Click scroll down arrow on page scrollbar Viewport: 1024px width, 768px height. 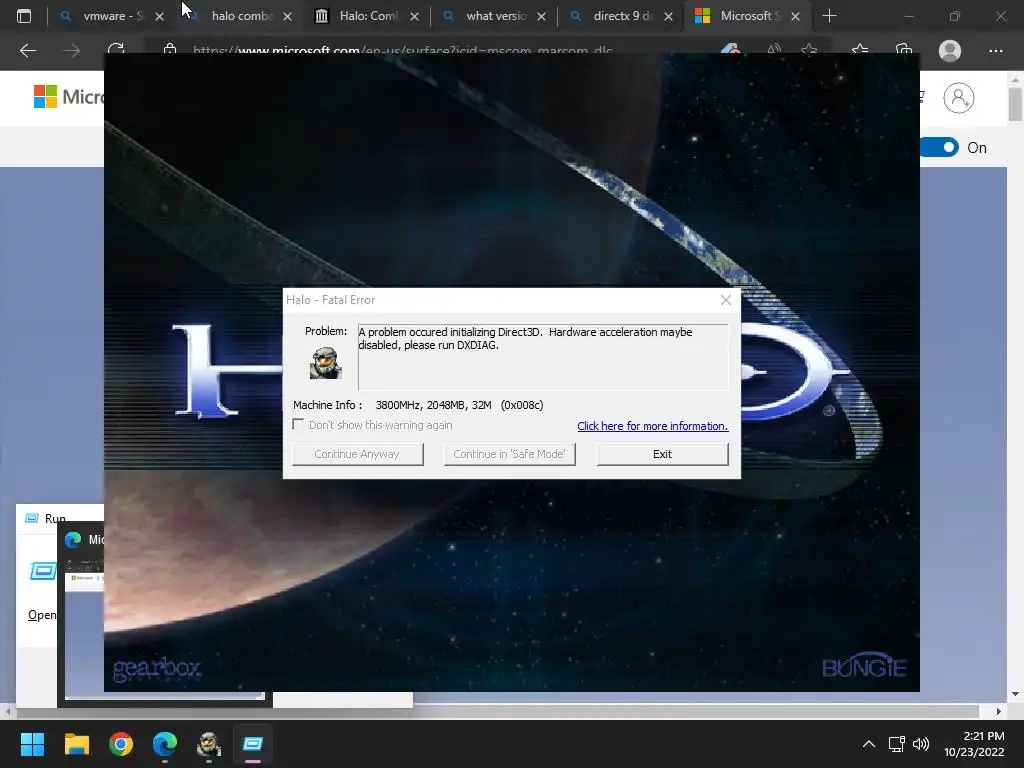(1015, 694)
